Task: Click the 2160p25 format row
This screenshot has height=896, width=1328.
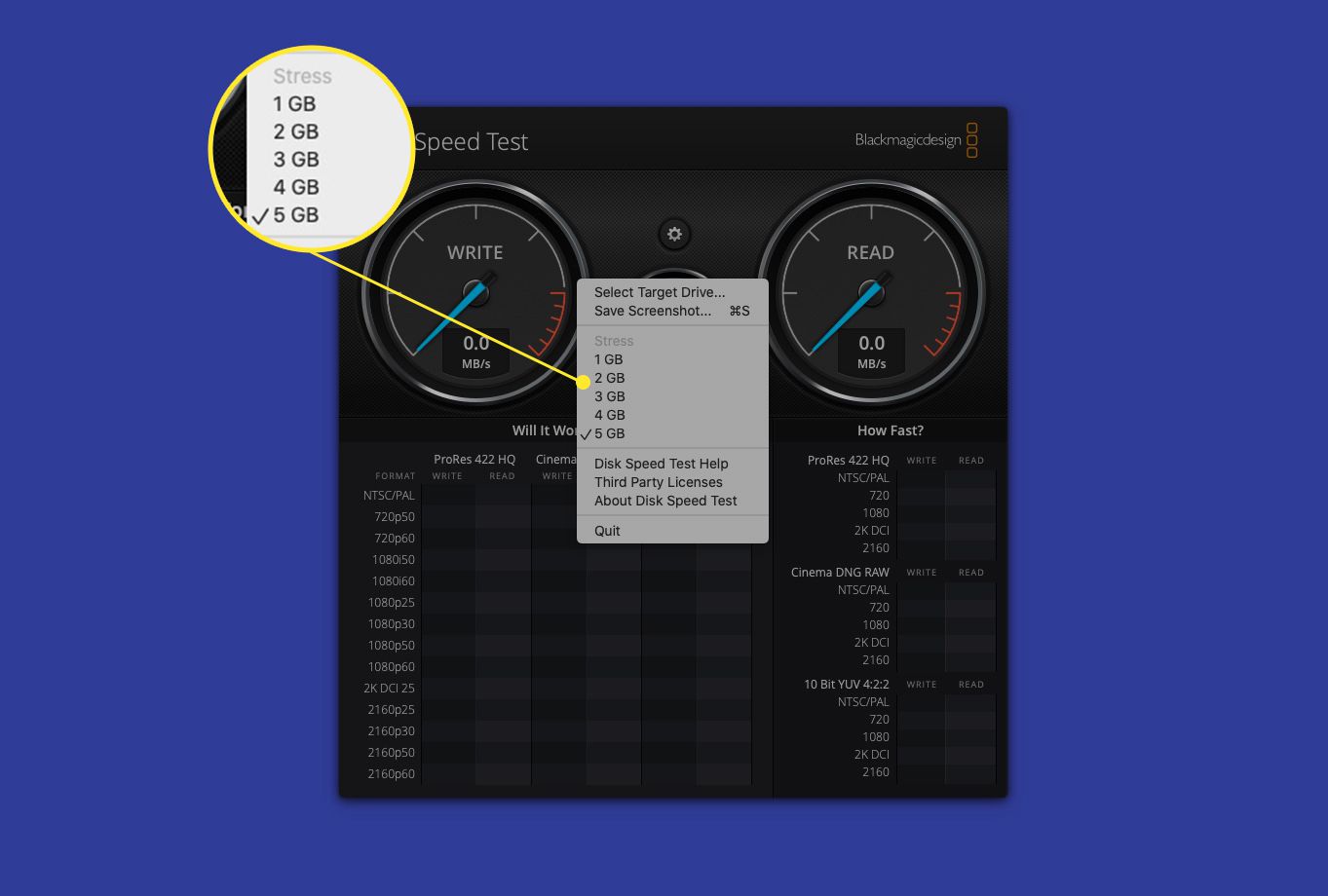Action: [x=392, y=709]
